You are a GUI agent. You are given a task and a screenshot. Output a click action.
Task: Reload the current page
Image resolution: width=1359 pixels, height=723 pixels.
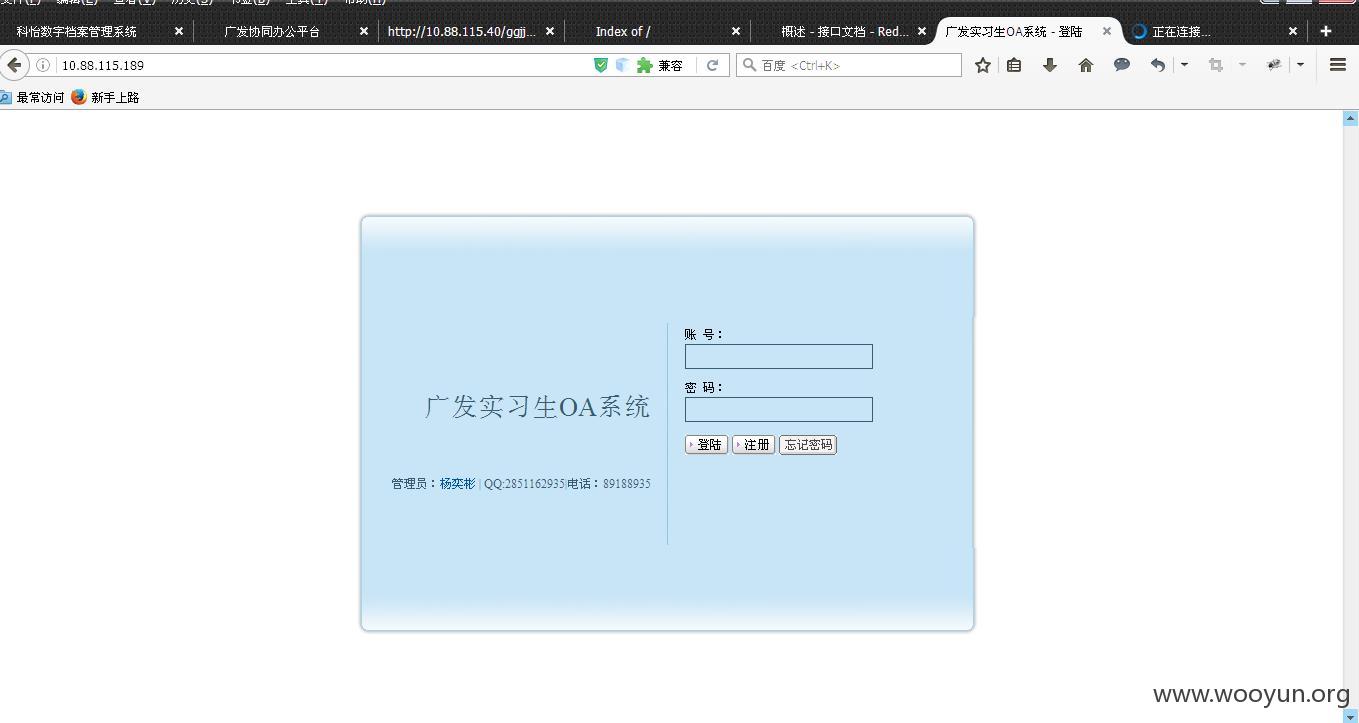point(712,65)
